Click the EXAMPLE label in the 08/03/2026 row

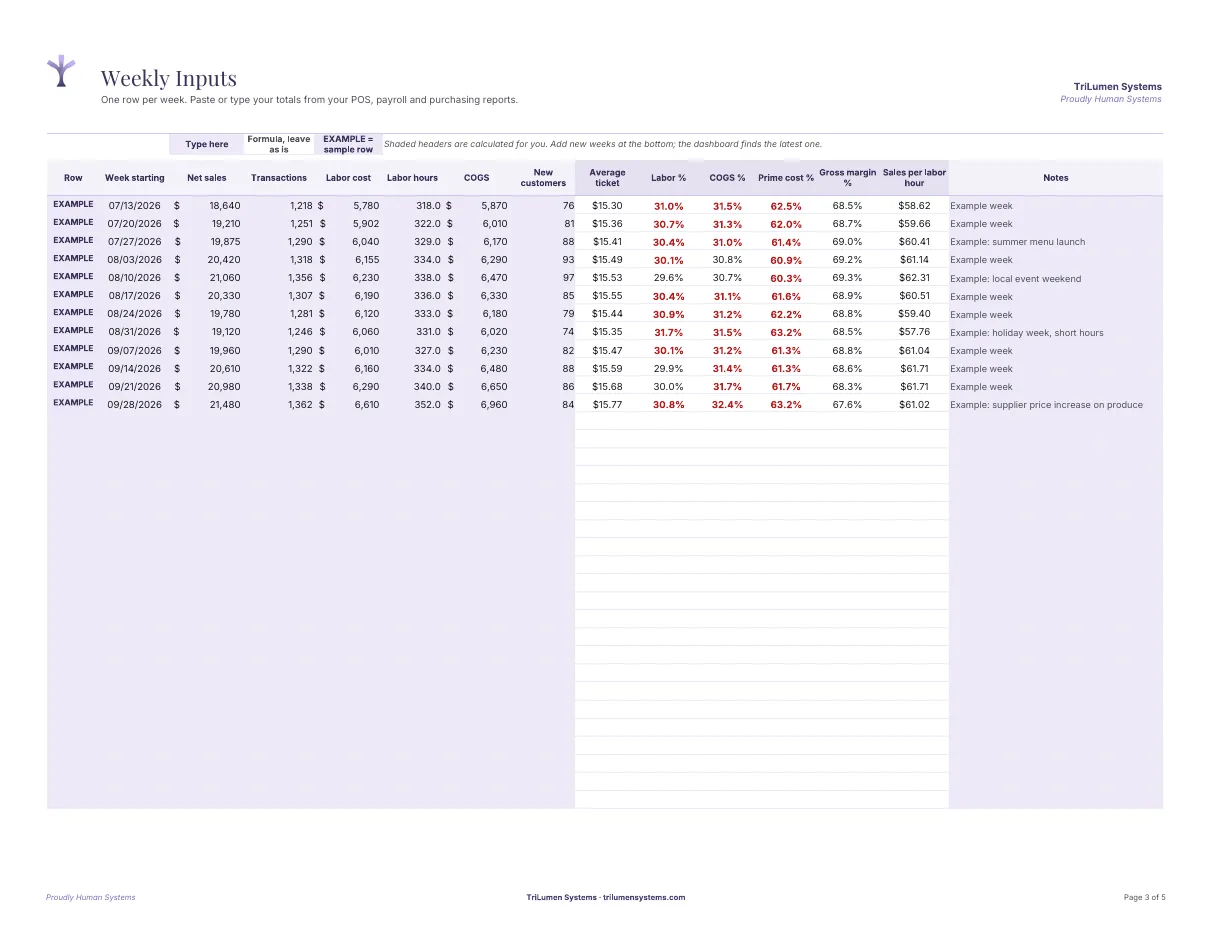(73, 258)
